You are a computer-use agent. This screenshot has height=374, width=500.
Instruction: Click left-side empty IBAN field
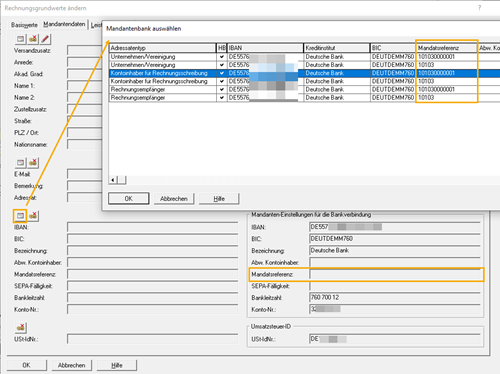coord(152,227)
